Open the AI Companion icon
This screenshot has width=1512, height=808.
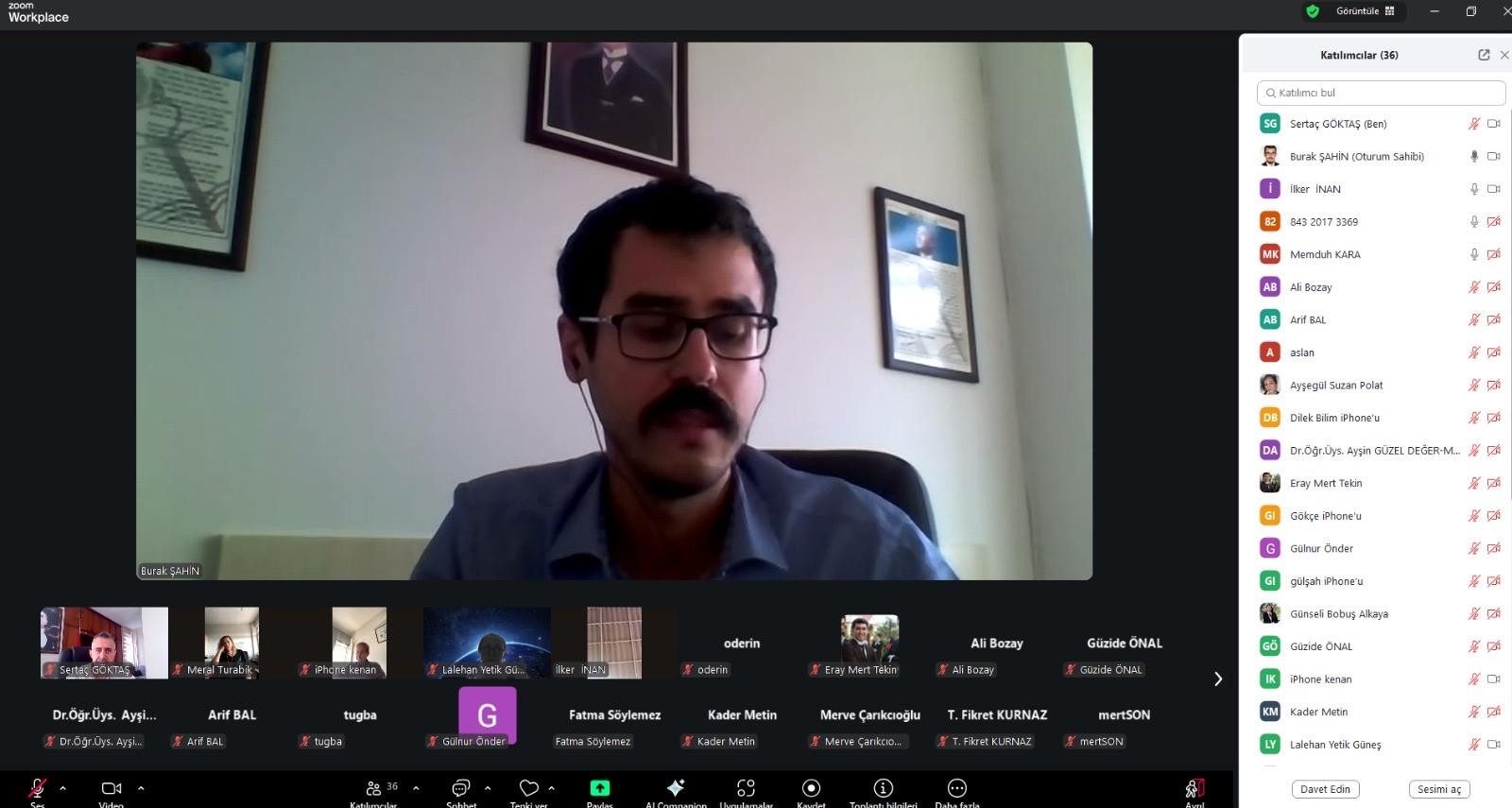point(675,788)
